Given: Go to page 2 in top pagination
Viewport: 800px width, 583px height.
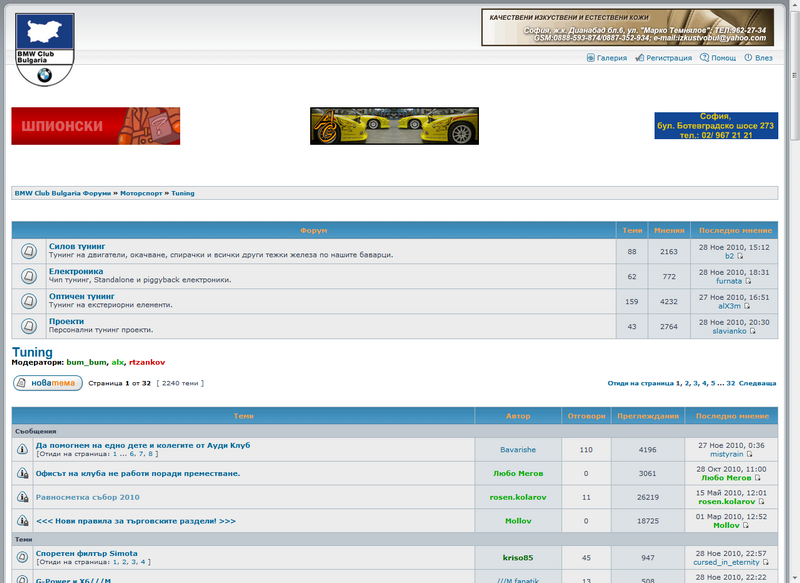Looking at the screenshot, I should pos(687,383).
